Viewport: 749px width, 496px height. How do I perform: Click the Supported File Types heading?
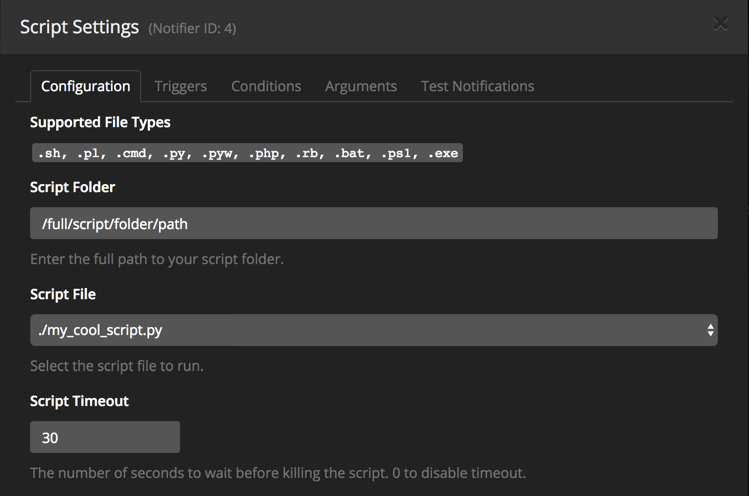point(100,122)
